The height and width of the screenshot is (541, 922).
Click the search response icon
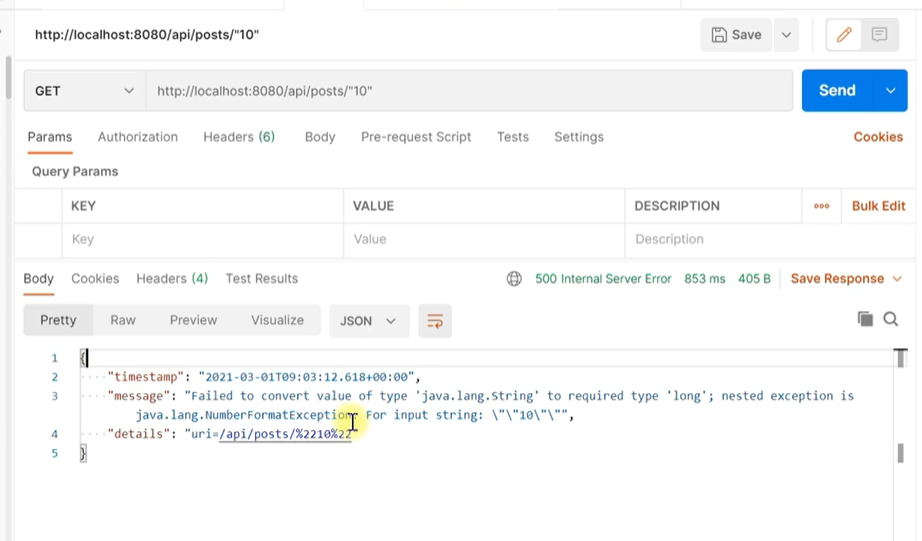pyautogui.click(x=891, y=319)
